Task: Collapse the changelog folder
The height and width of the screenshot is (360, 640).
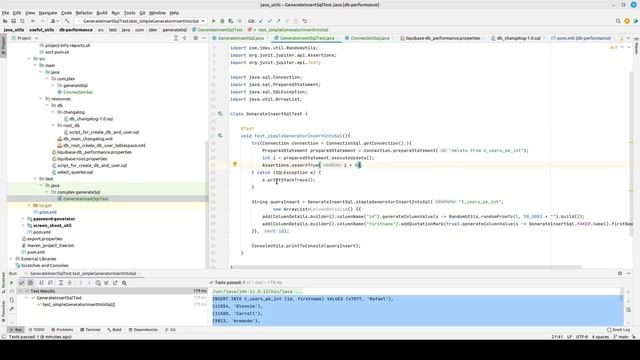Action: [53, 112]
